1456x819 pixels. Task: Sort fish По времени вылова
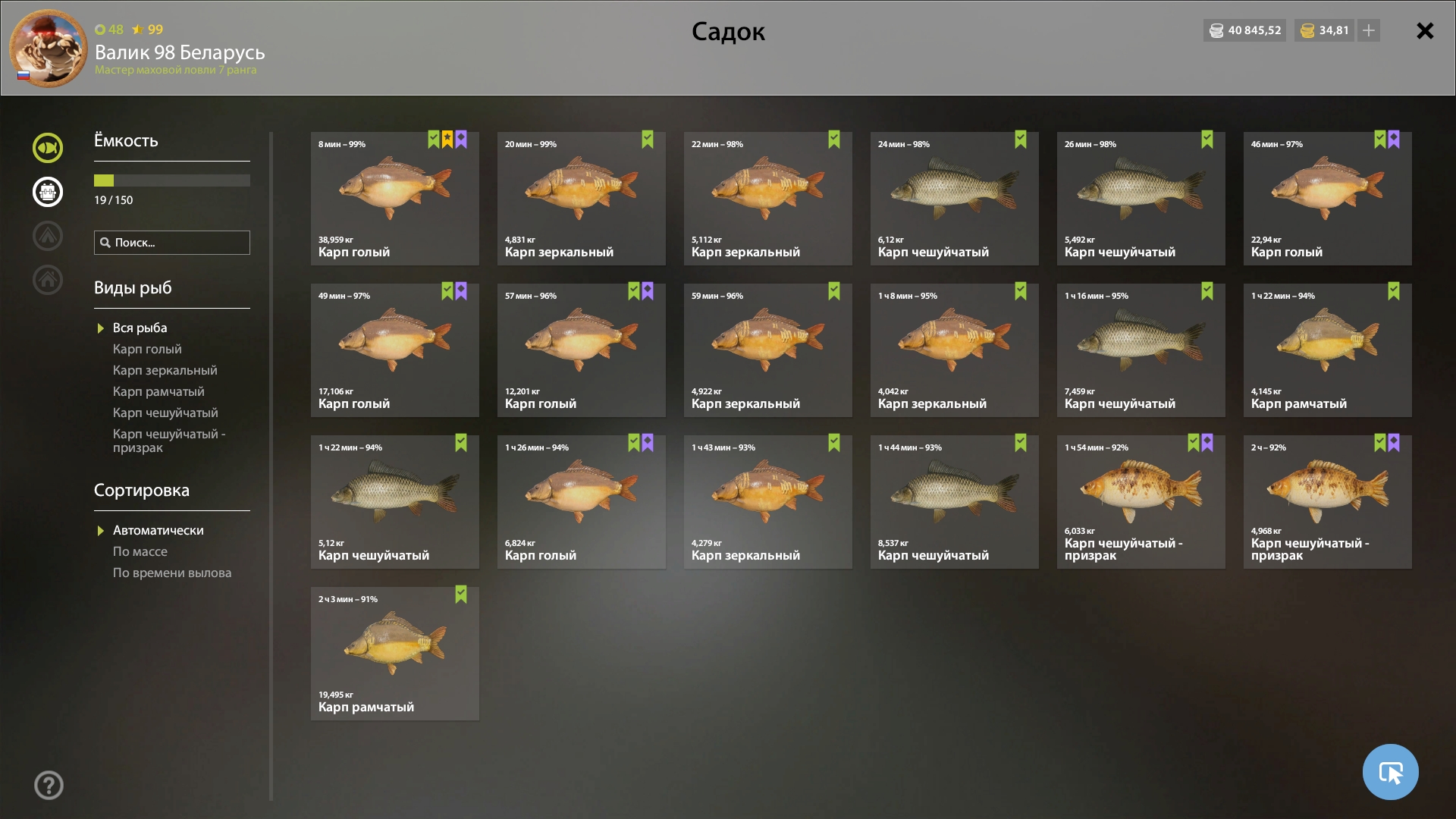(172, 573)
